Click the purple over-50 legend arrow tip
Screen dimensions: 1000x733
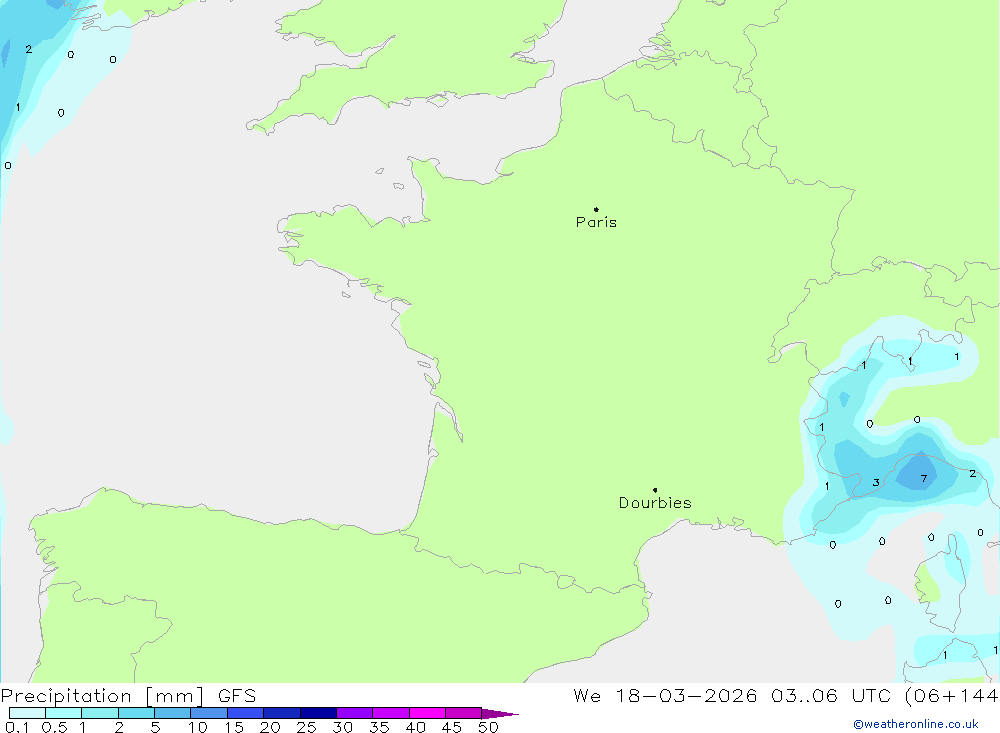pyautogui.click(x=501, y=714)
